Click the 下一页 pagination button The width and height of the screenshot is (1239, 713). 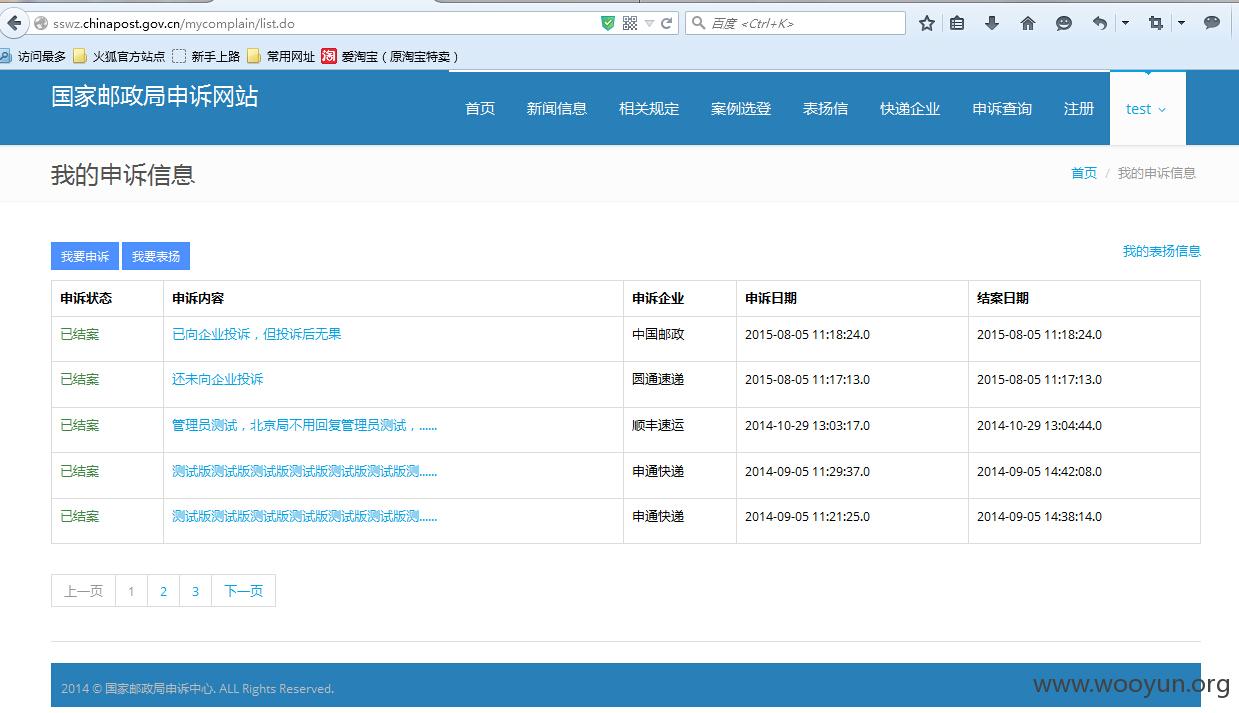(243, 591)
